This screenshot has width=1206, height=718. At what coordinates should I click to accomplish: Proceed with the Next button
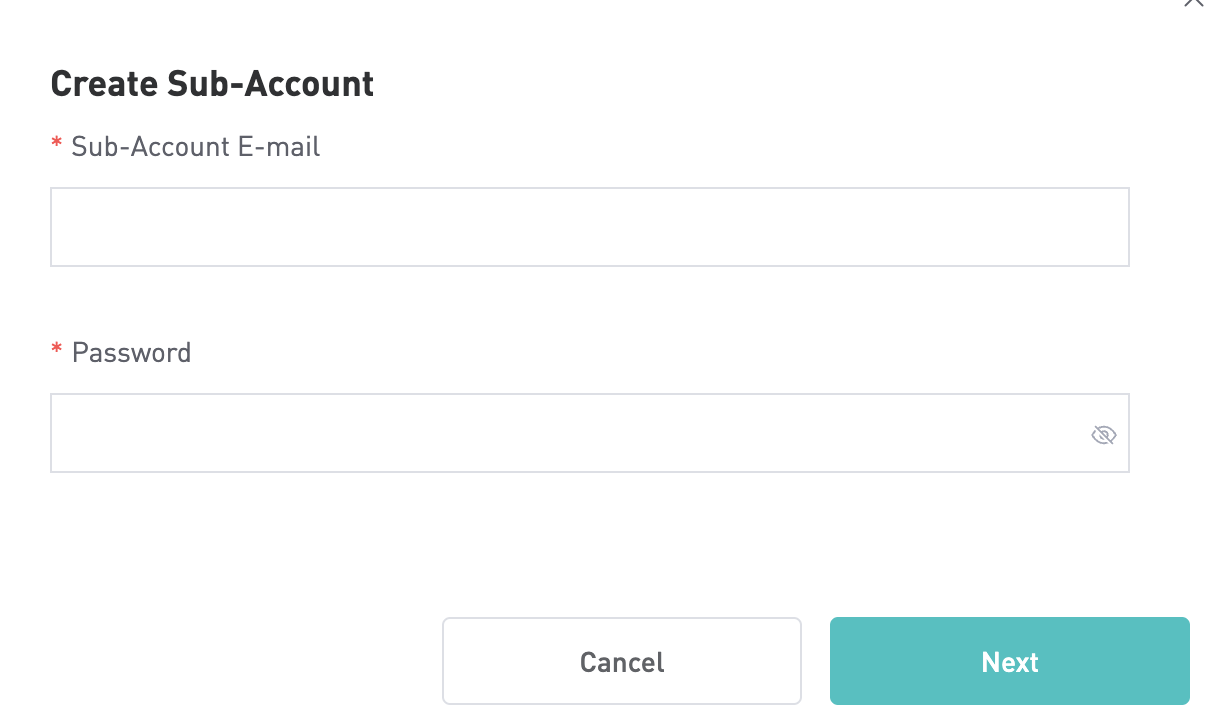tap(1010, 661)
